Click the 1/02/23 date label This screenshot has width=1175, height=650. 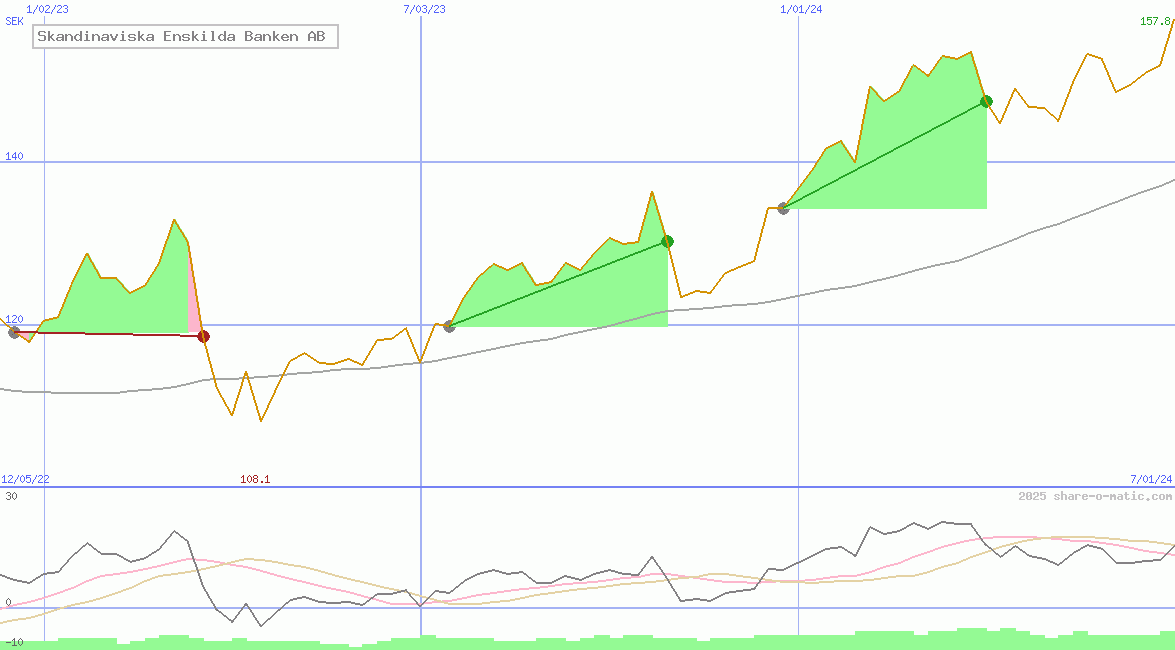[47, 9]
